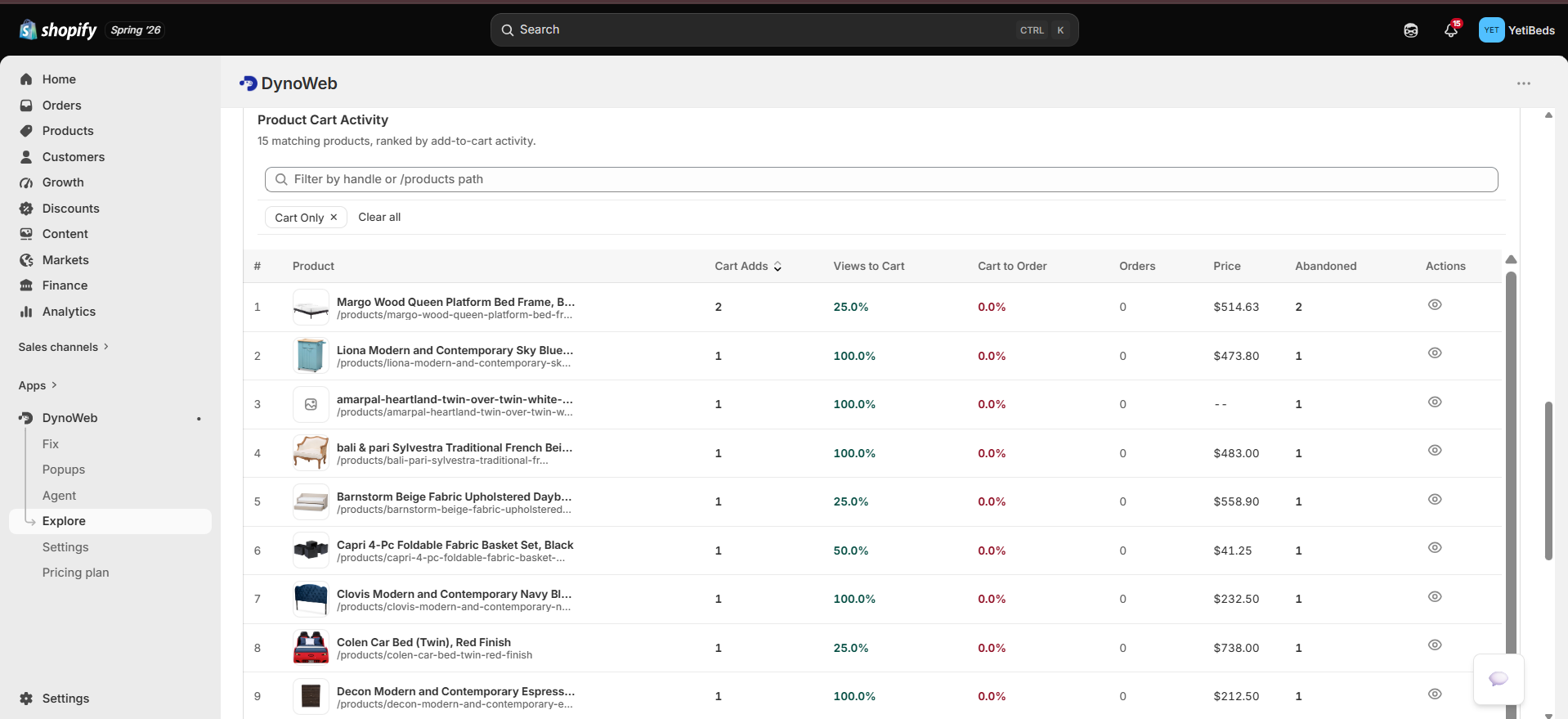Viewport: 1568px width, 719px height.
Task: Click the $738.00 price cell
Action: tap(1236, 648)
